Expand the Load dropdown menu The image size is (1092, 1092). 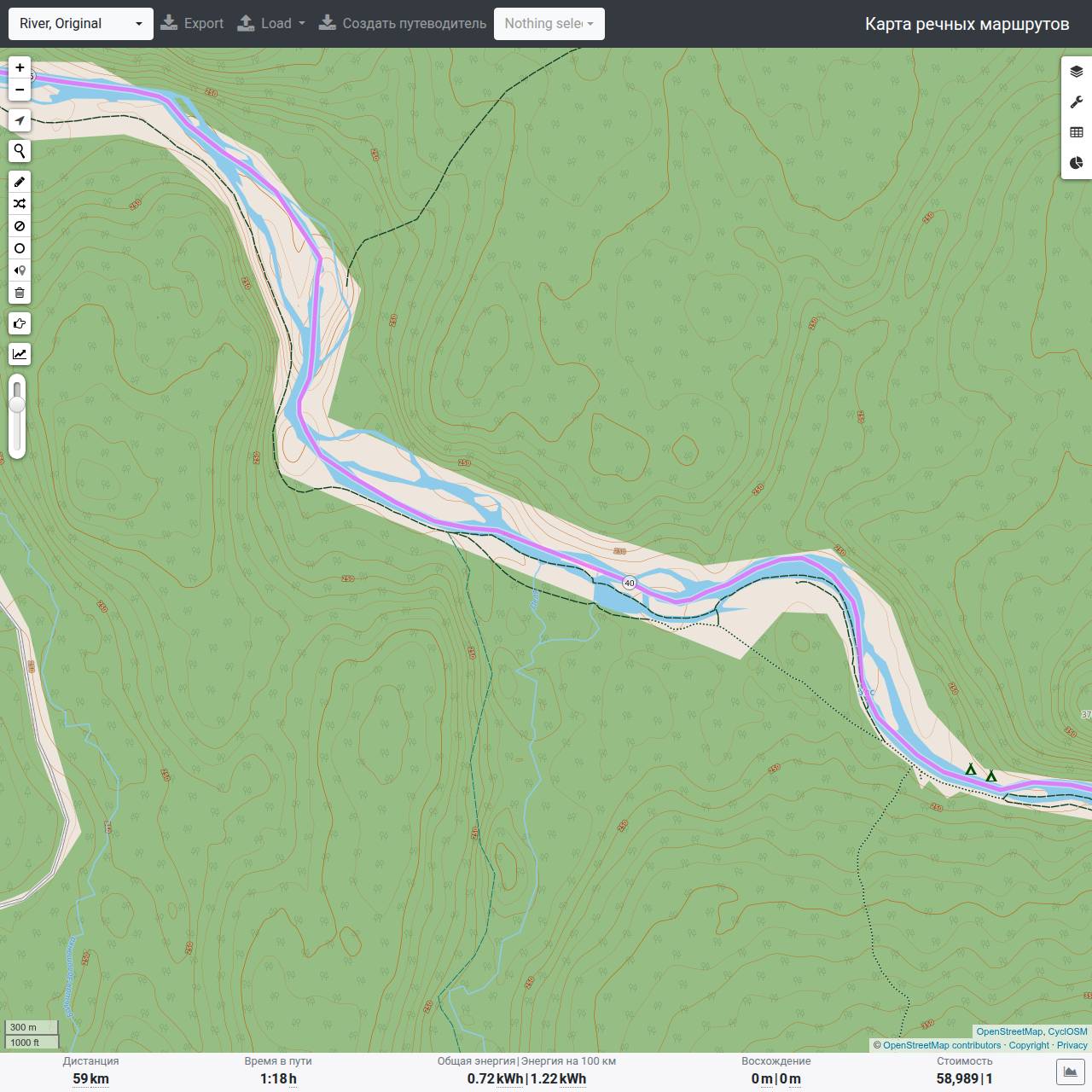pyautogui.click(x=270, y=24)
